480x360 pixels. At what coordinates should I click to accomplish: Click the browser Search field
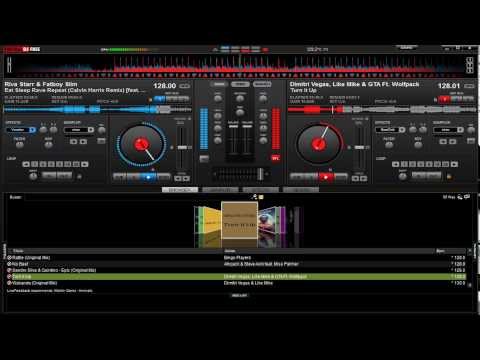tap(137, 197)
